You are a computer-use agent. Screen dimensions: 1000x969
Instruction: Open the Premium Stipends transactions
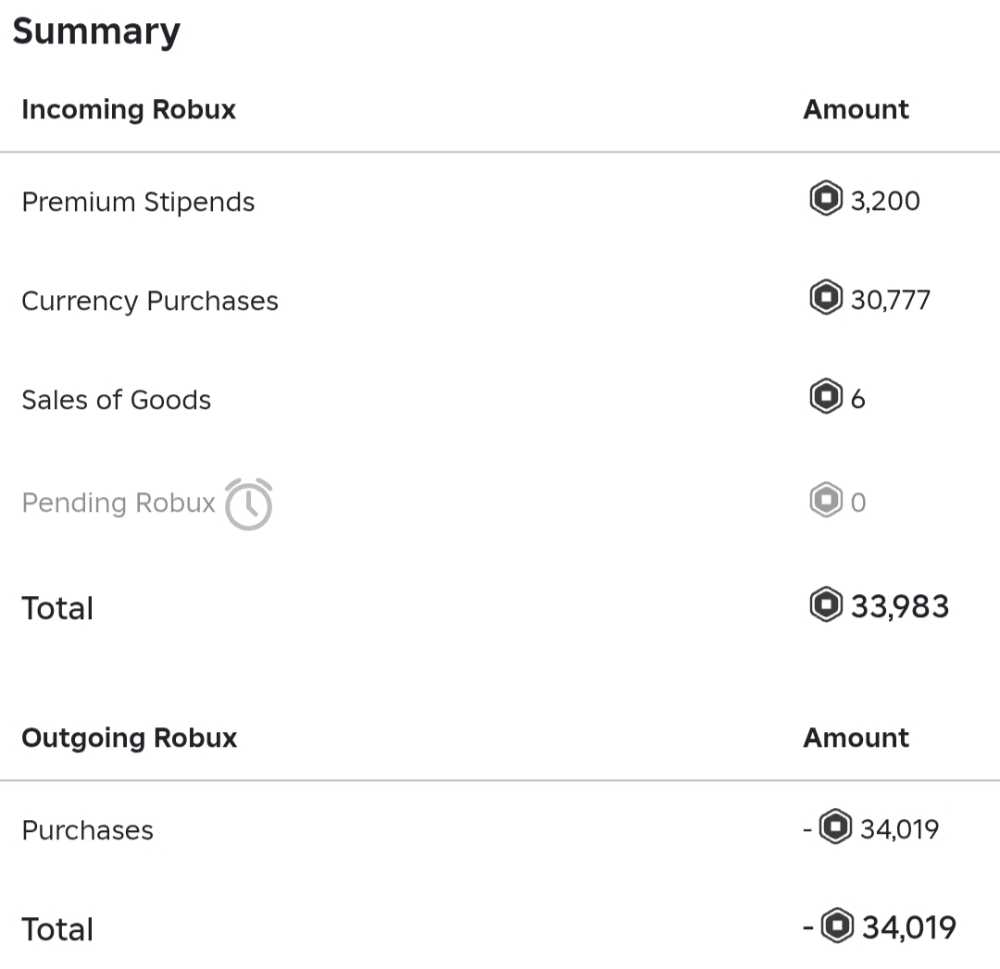tap(138, 202)
